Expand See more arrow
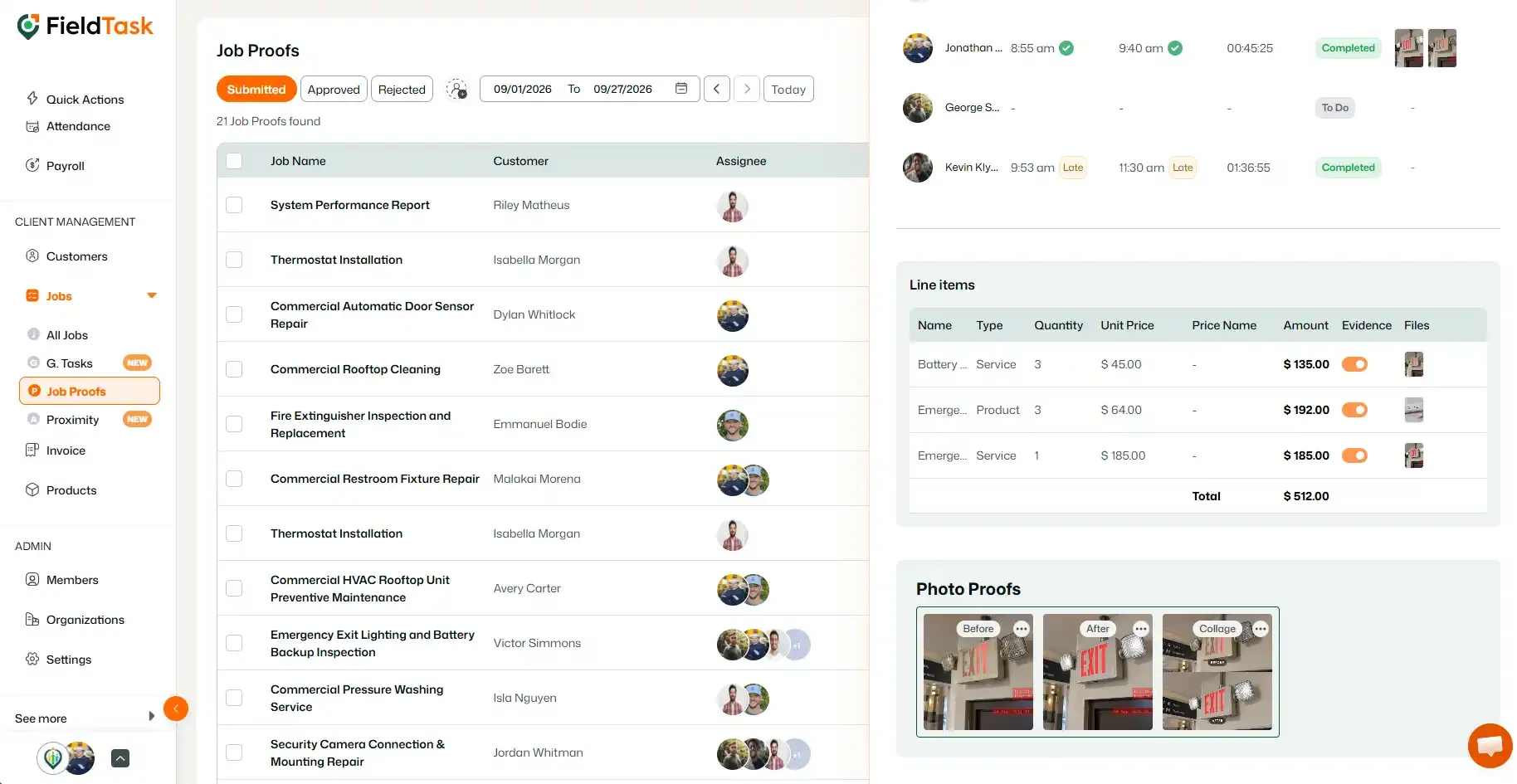This screenshot has width=1517, height=784. tap(151, 716)
